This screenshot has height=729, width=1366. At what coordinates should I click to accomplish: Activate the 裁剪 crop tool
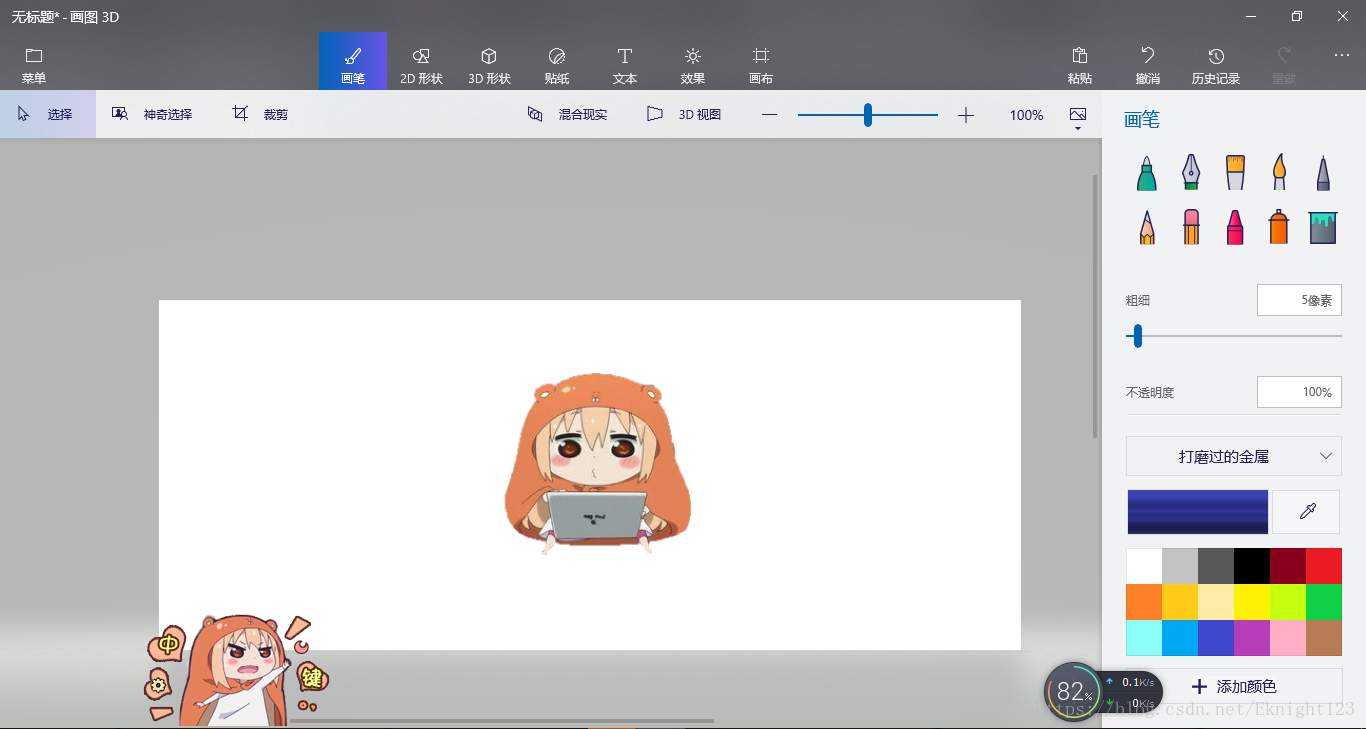(x=261, y=114)
